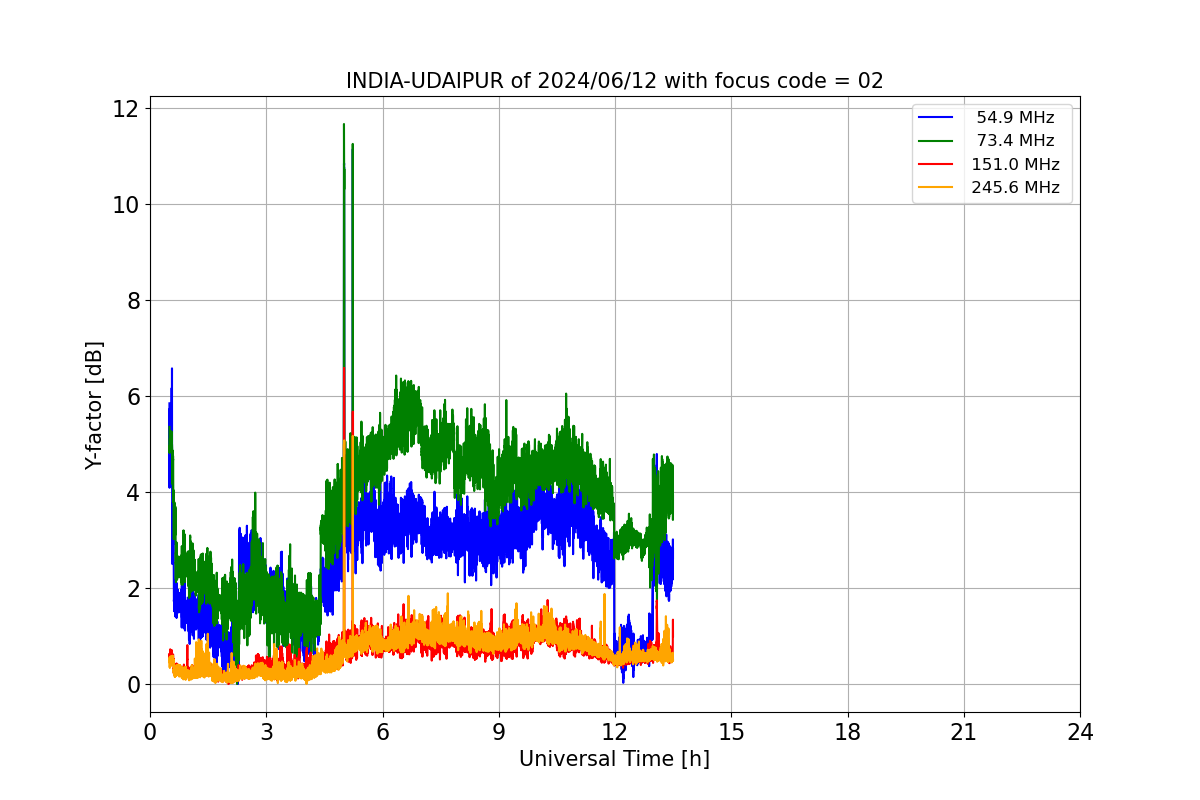The height and width of the screenshot is (800, 1200).
Task: Click the chart title INDIA-UDAIPUR of 2024/06/12
Action: pos(615,81)
